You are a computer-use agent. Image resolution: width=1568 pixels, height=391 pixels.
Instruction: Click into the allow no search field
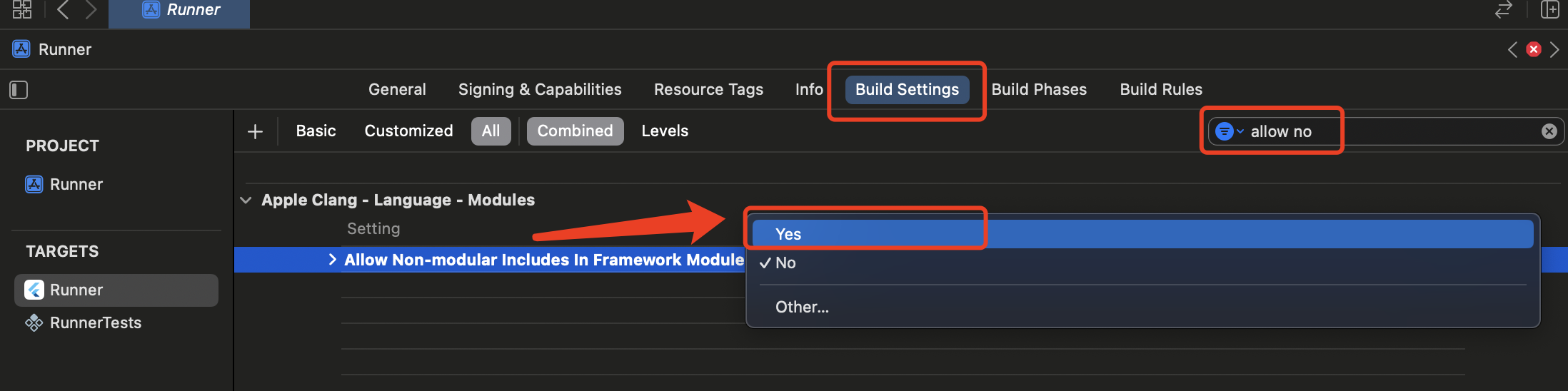pyautogui.click(x=1392, y=131)
